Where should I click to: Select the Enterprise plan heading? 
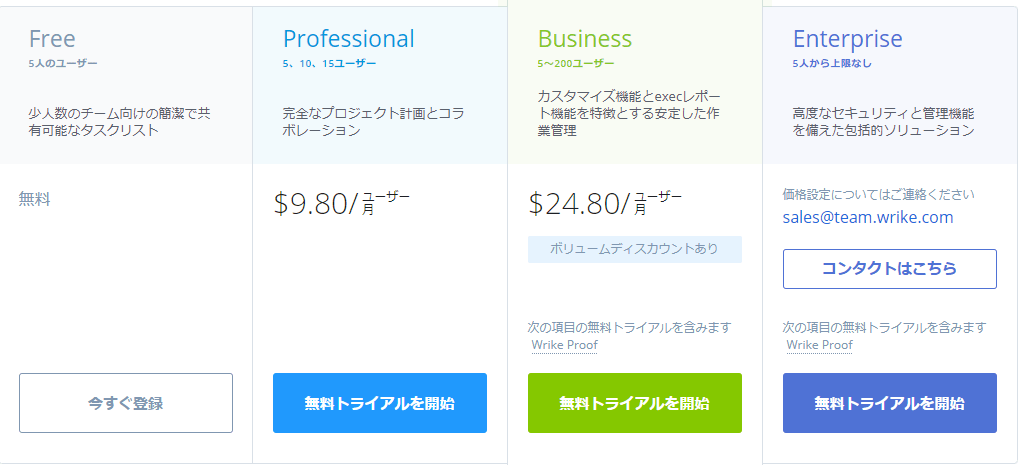click(848, 39)
